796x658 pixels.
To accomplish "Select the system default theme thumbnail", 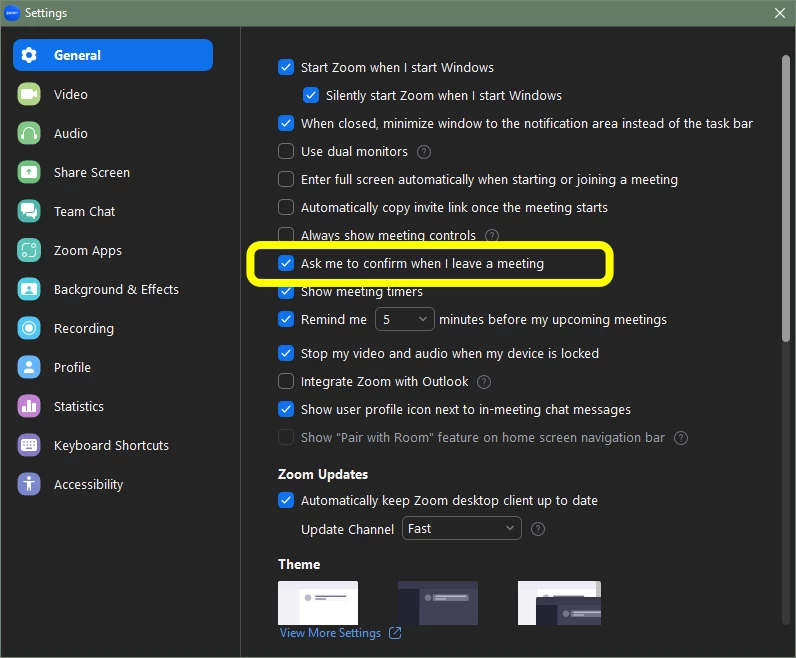I will pyautogui.click(x=559, y=603).
